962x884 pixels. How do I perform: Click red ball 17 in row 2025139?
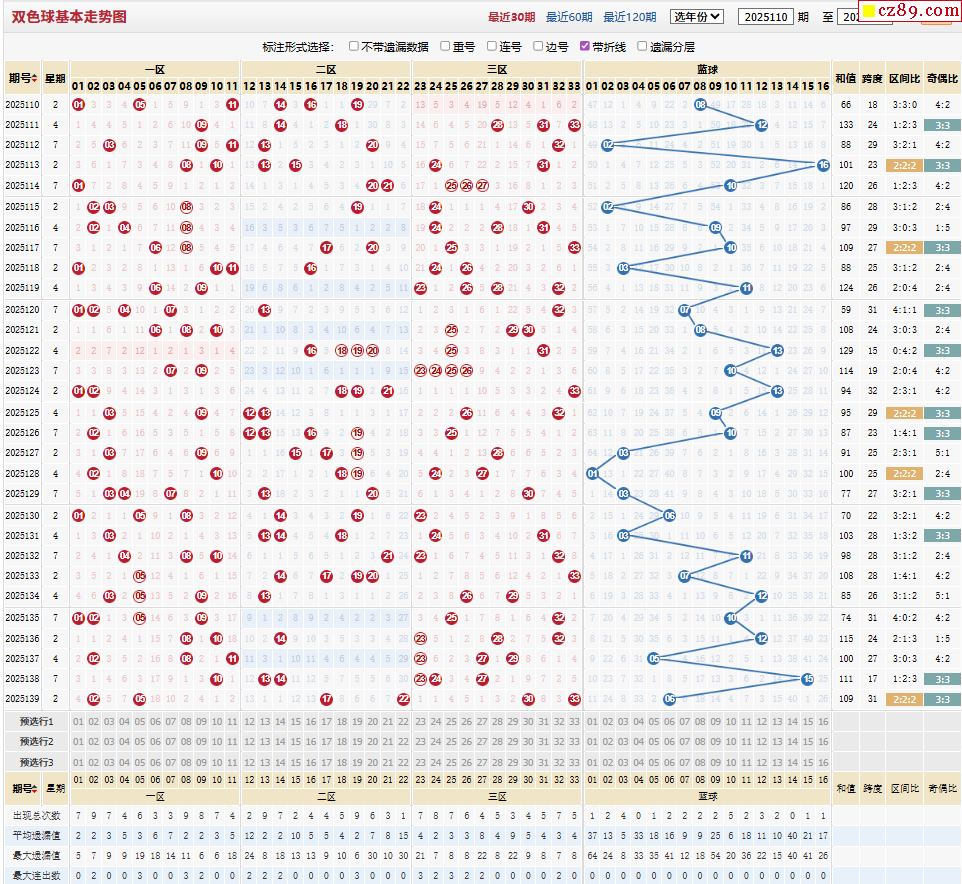pyautogui.click(x=326, y=699)
